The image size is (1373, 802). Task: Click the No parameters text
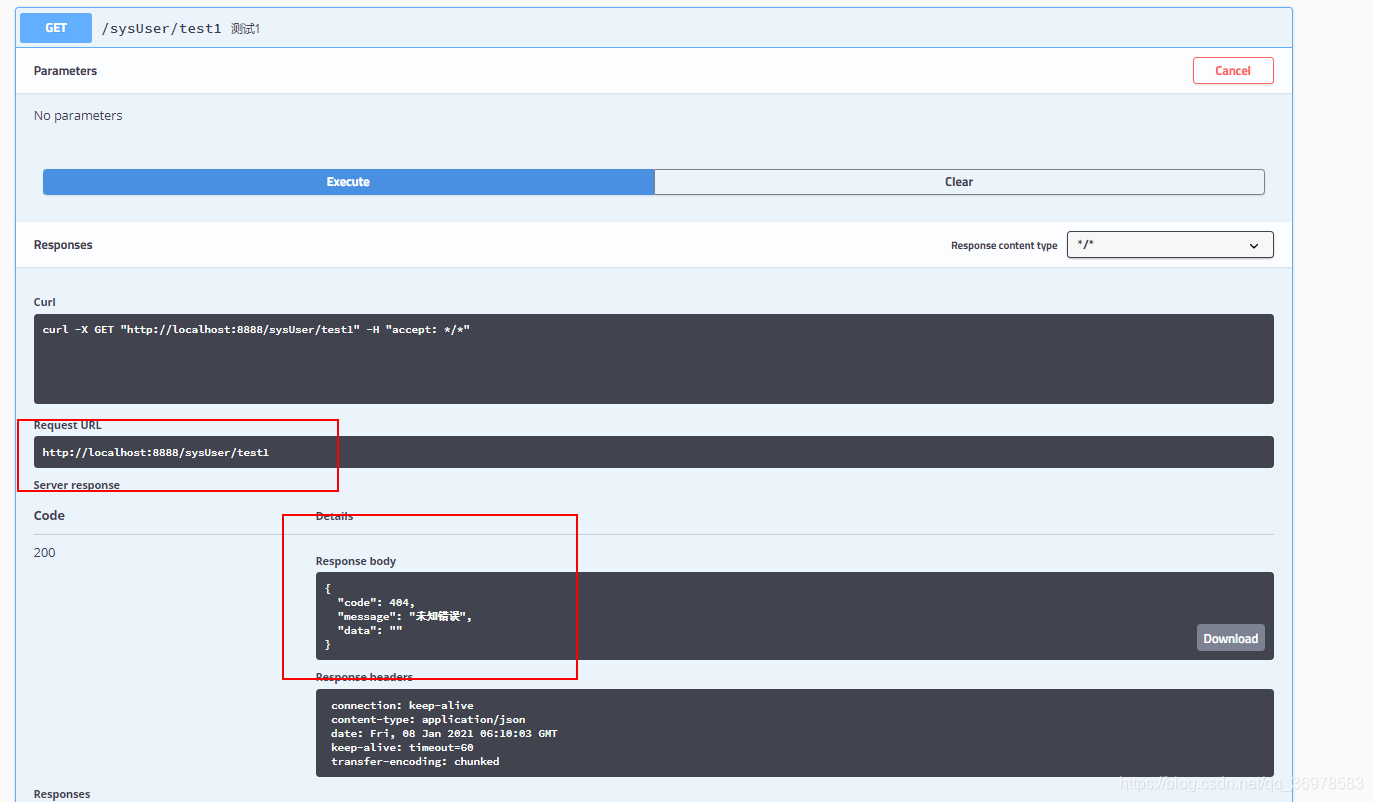tap(78, 116)
